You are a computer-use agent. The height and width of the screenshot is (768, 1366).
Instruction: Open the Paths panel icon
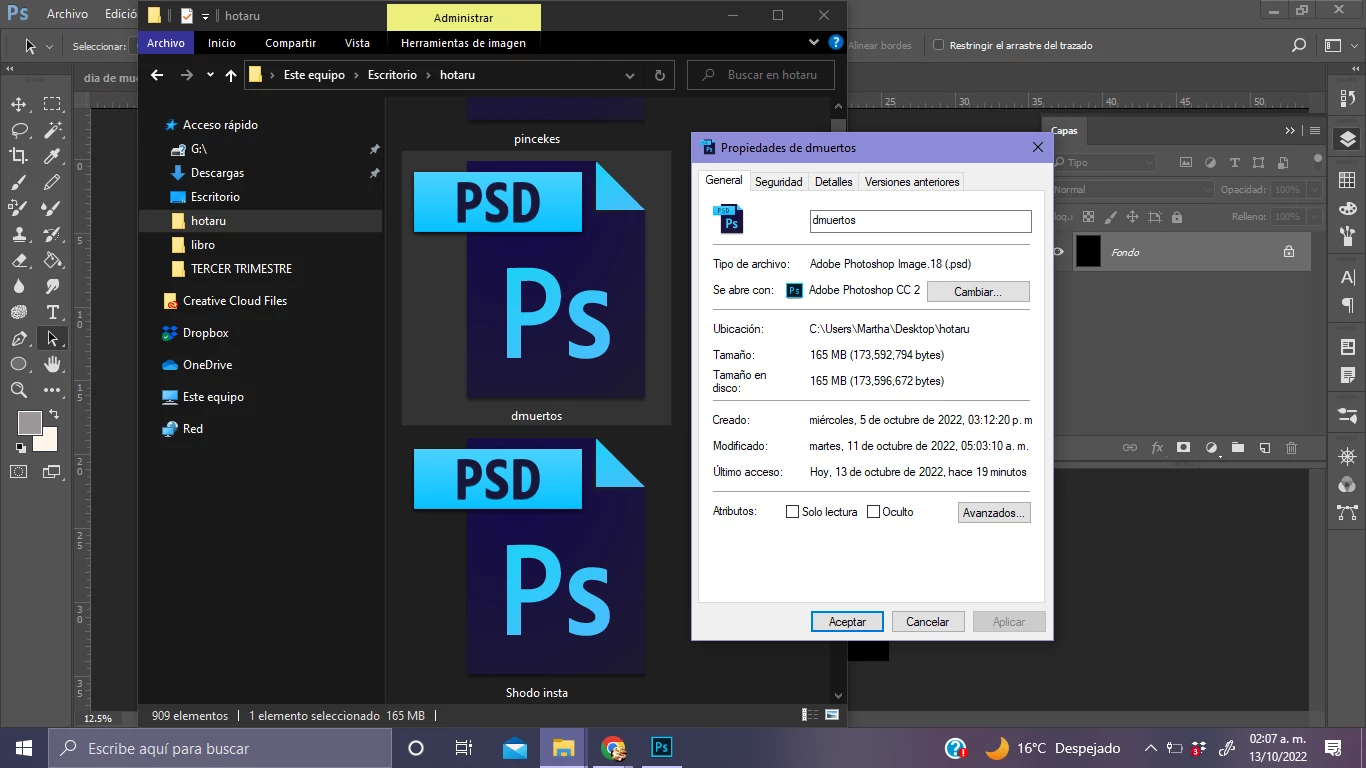pos(1347,513)
